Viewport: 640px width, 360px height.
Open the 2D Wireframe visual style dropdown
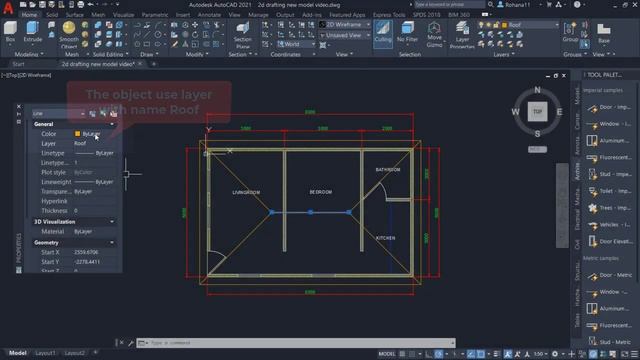coord(345,24)
